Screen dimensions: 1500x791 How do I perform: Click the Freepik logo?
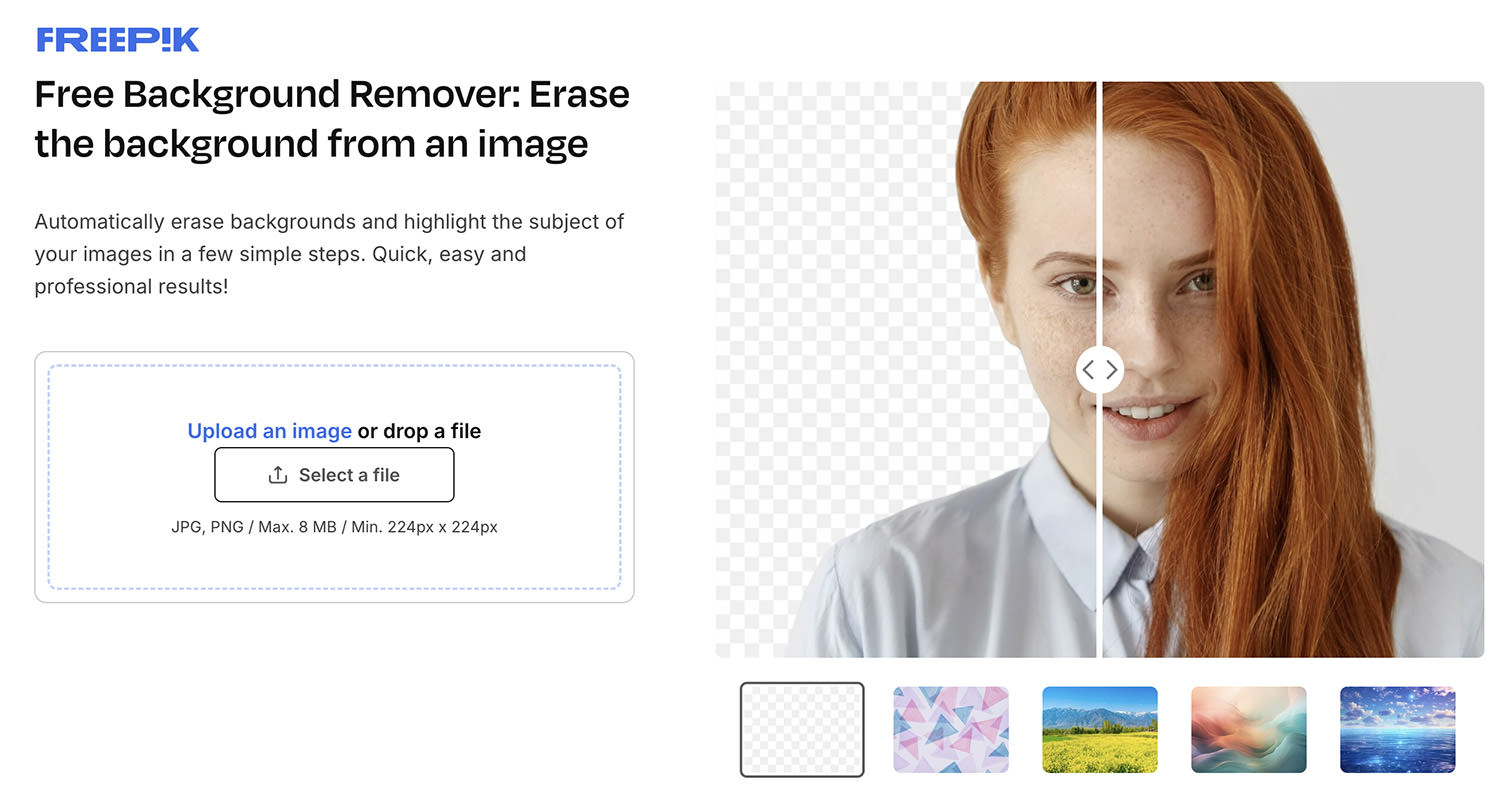(118, 39)
